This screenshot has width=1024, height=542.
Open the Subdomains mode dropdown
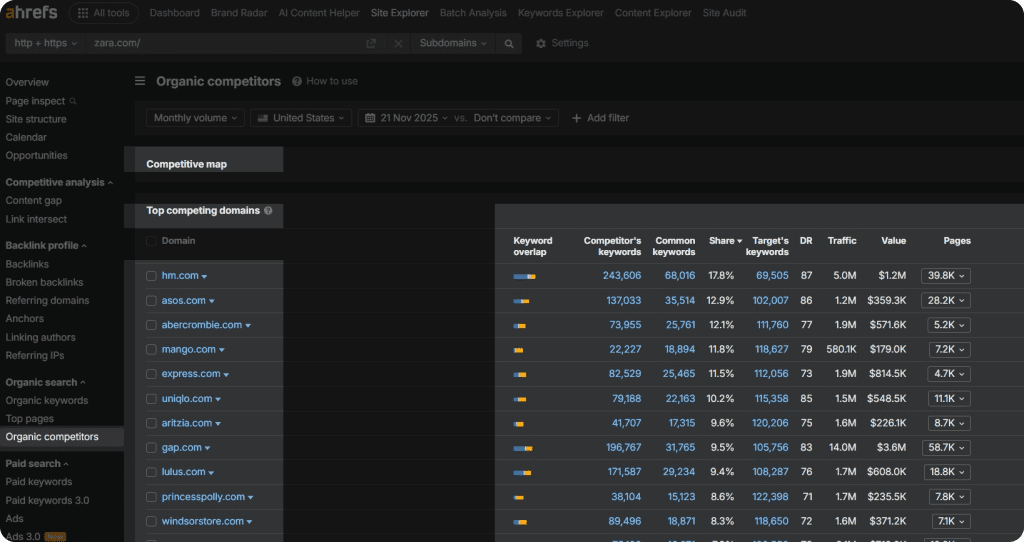[453, 43]
